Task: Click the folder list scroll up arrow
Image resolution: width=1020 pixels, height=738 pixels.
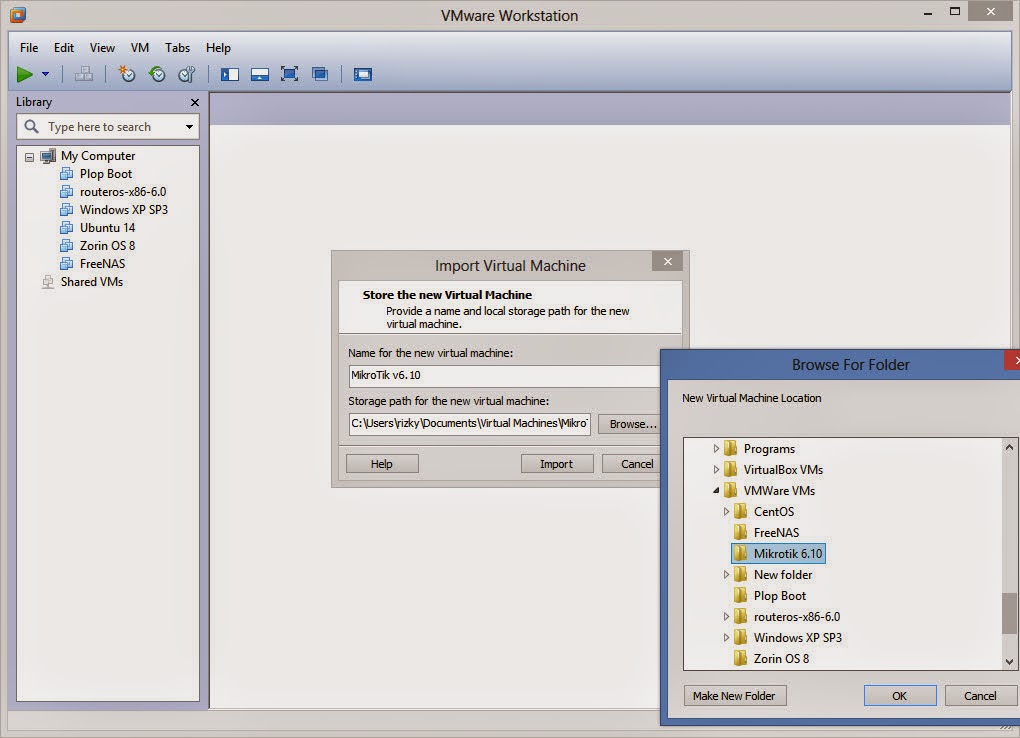Action: tap(1009, 447)
